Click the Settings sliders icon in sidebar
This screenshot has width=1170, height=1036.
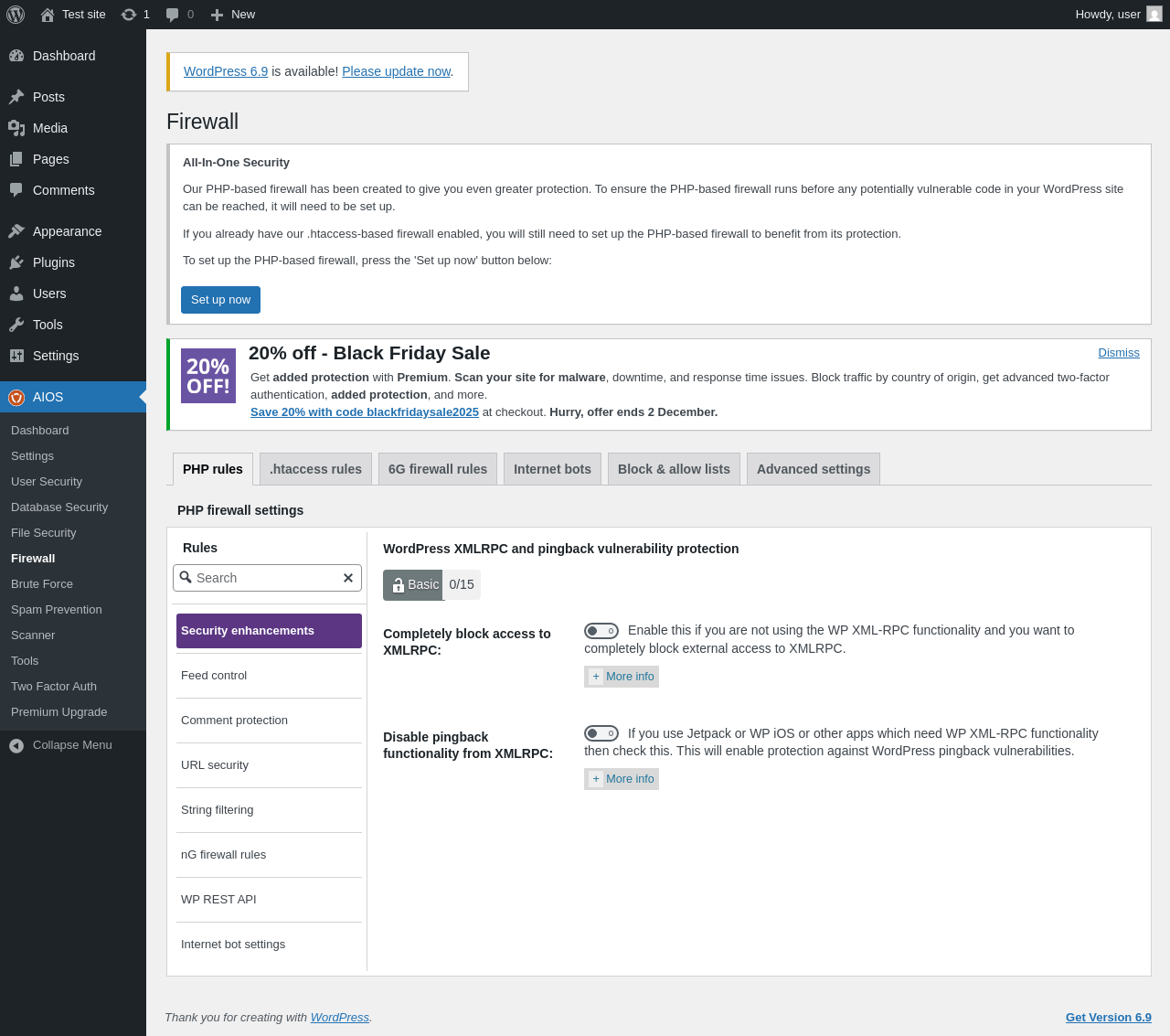tap(16, 356)
